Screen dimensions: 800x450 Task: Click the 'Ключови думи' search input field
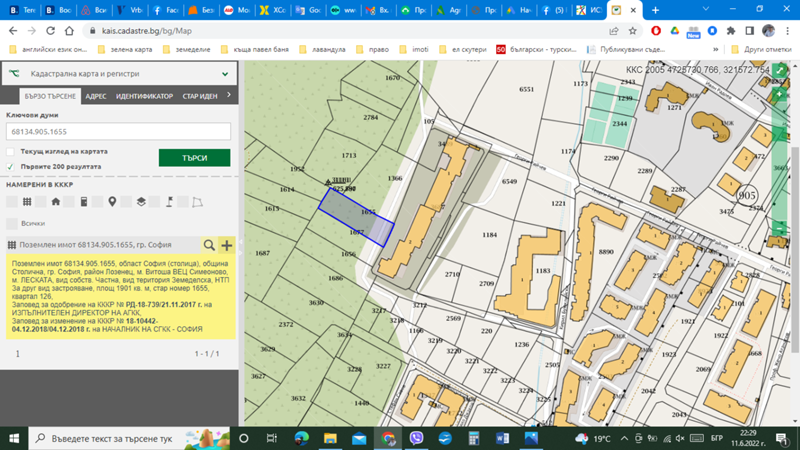[x=118, y=131]
